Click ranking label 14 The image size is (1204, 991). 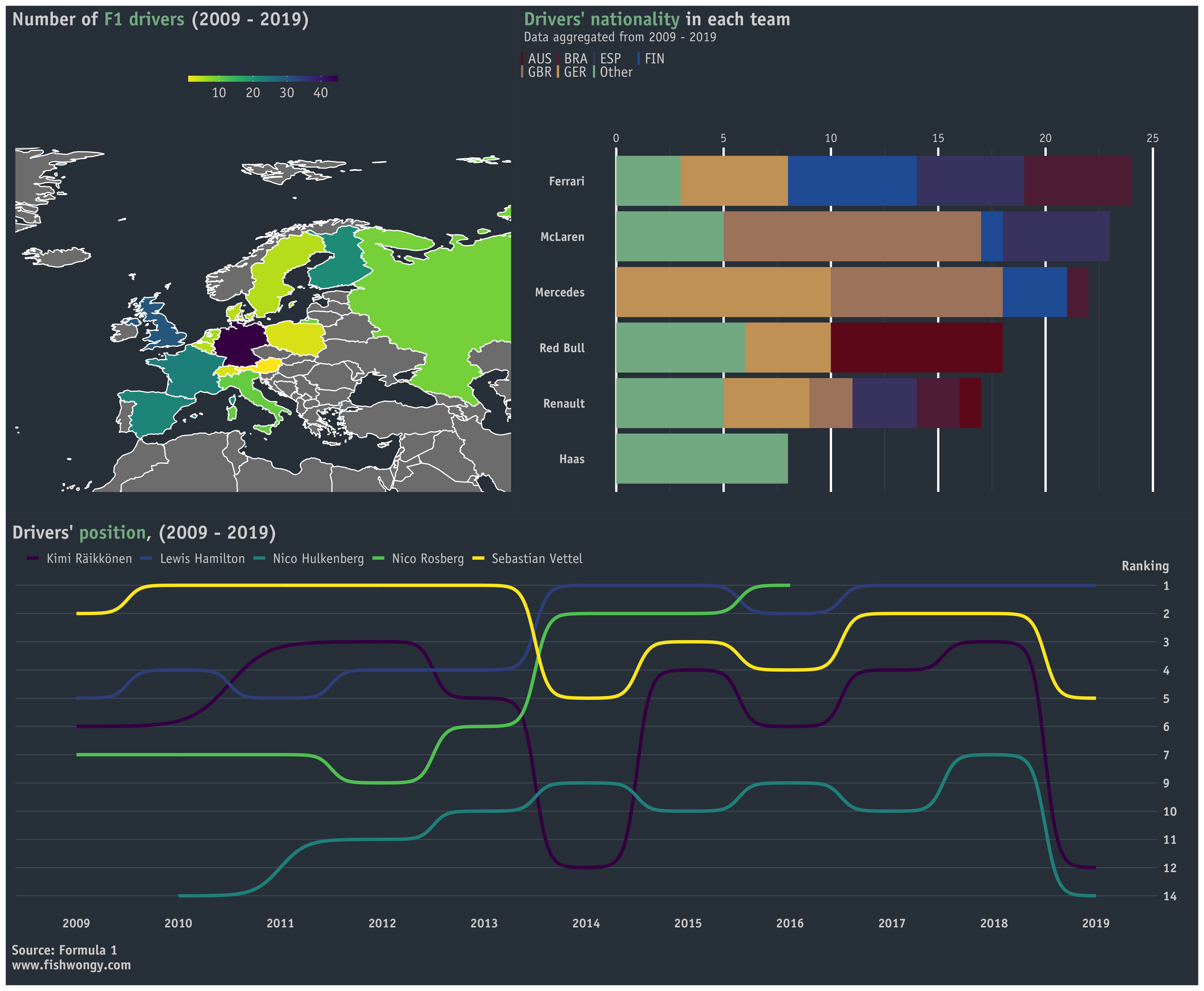(x=1170, y=896)
